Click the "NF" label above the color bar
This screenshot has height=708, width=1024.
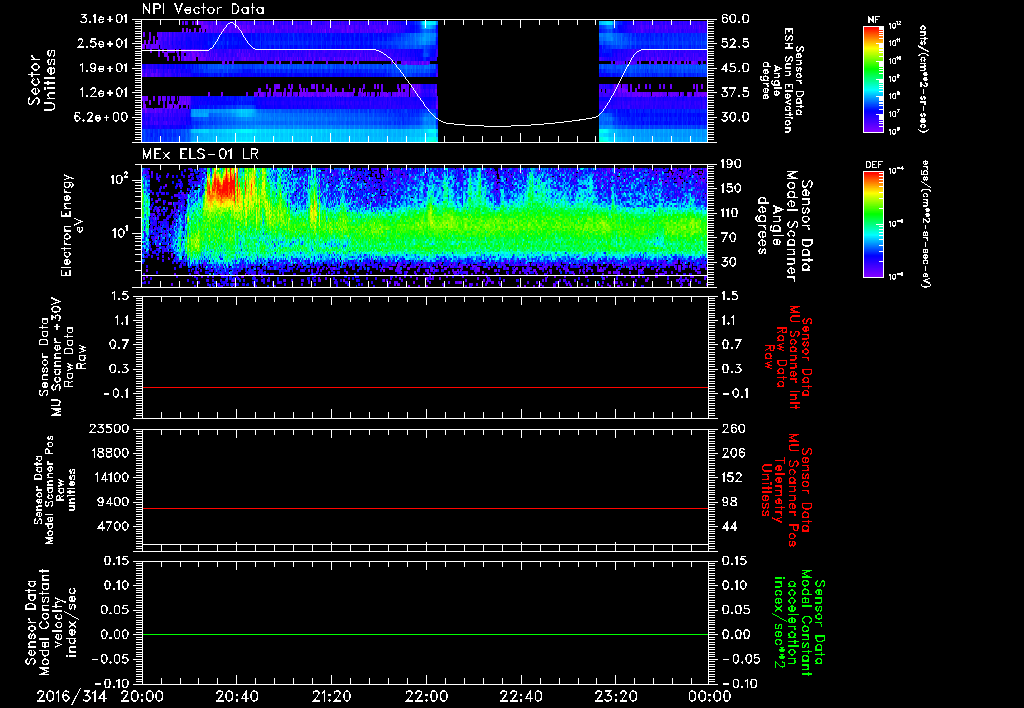pyautogui.click(x=873, y=20)
